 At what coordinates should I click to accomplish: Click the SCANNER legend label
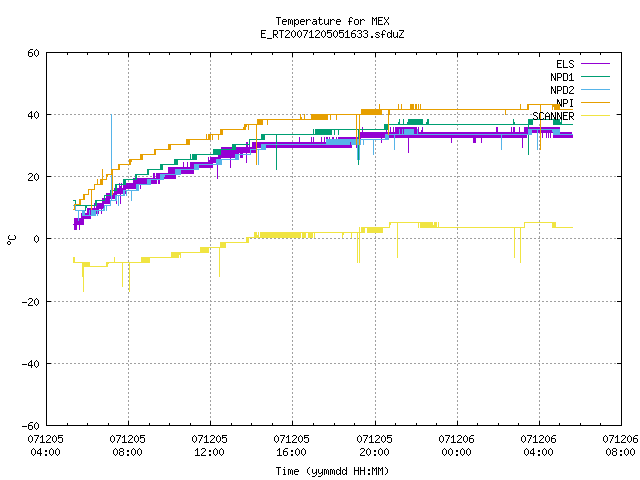553,116
